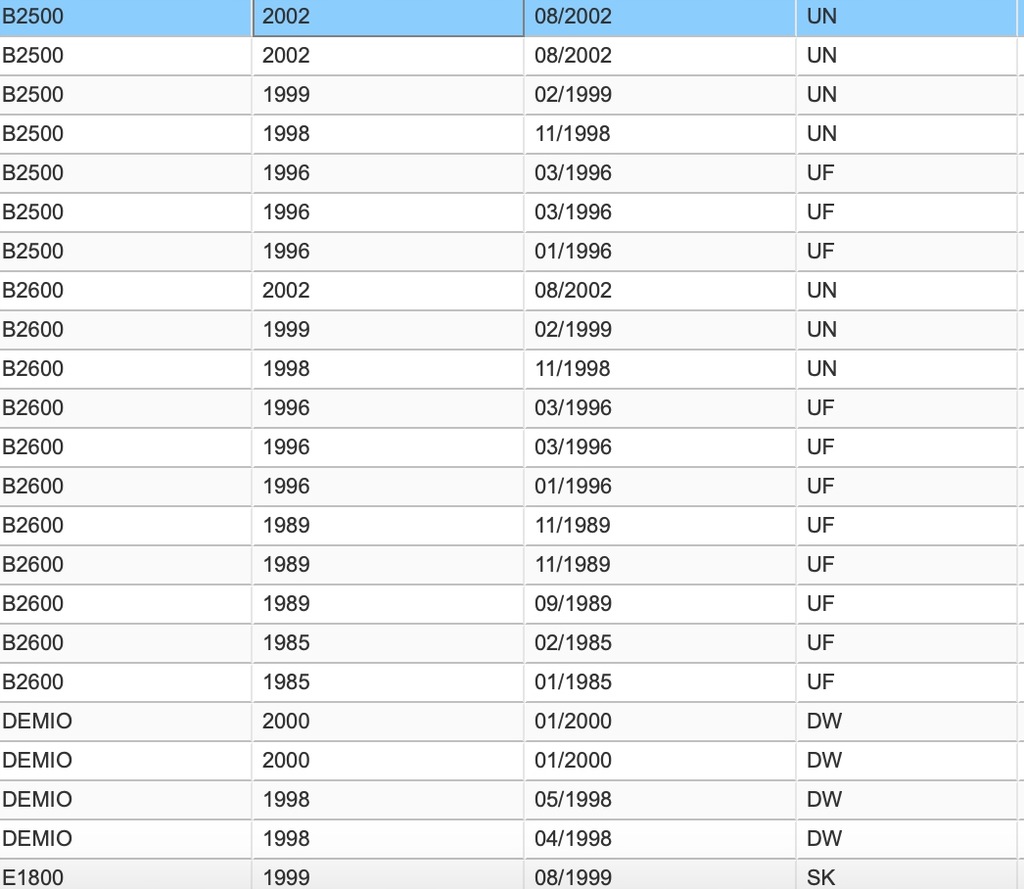Click UF in the 01/1985 row
The width and height of the screenshot is (1024, 889).
906,683
